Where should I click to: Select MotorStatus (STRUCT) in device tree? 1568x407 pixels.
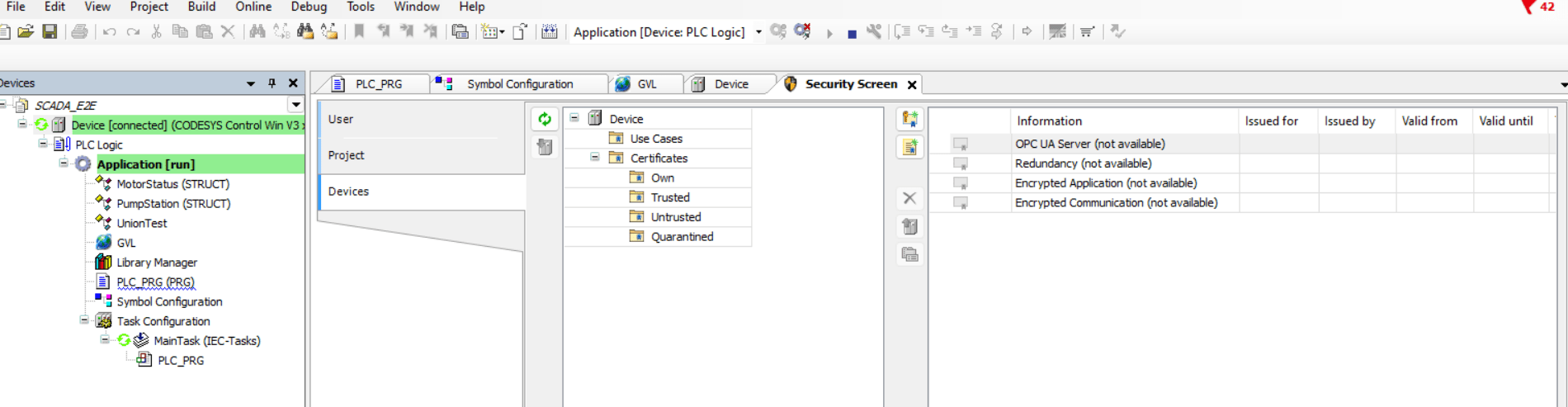click(172, 184)
